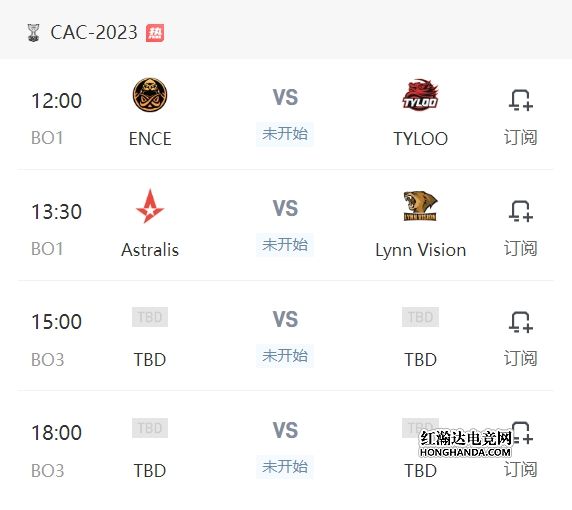Subscribe bell icon for 15:00 match
This screenshot has height=510, width=572.
(x=521, y=322)
